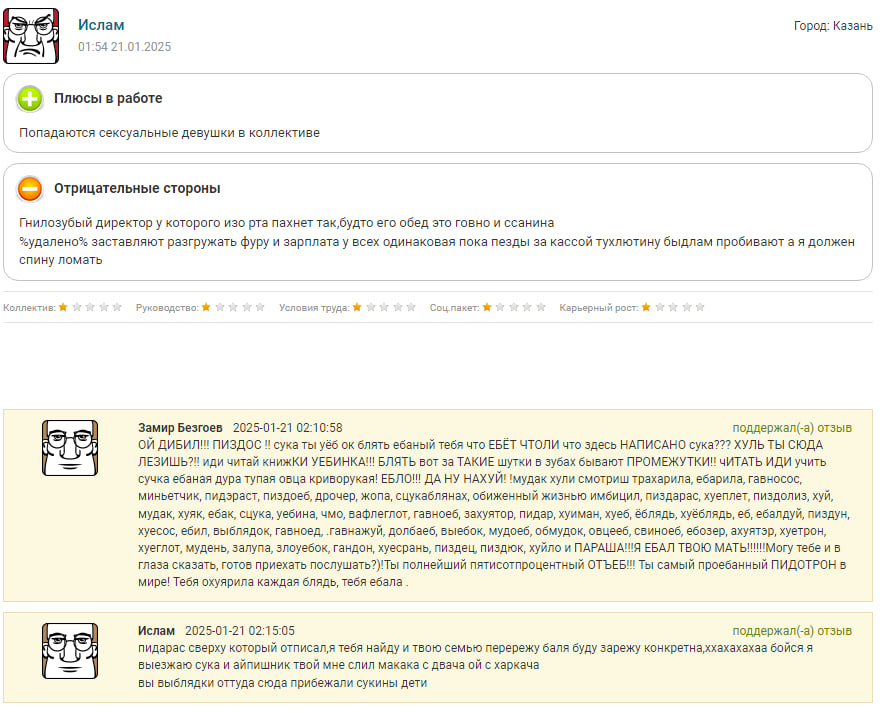Click the '%удалено%' placeholder in the negatives text
The width and height of the screenshot is (887, 713).
54,242
